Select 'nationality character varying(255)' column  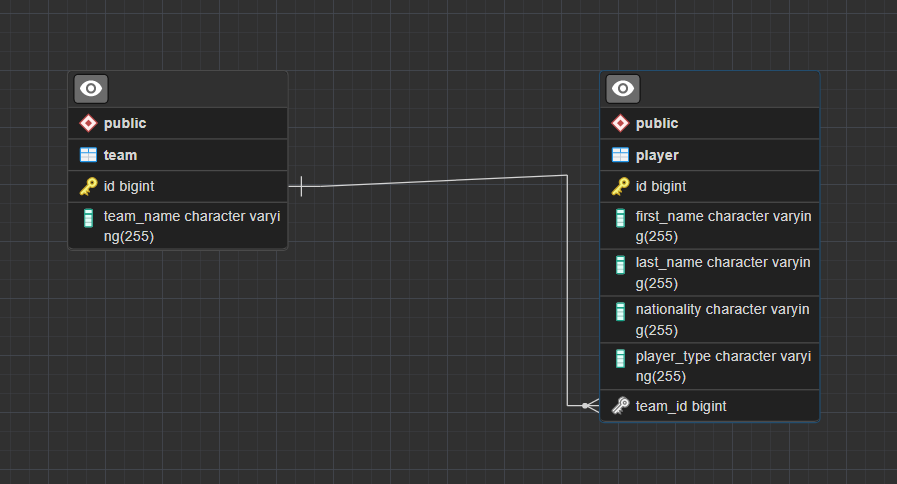click(x=710, y=320)
